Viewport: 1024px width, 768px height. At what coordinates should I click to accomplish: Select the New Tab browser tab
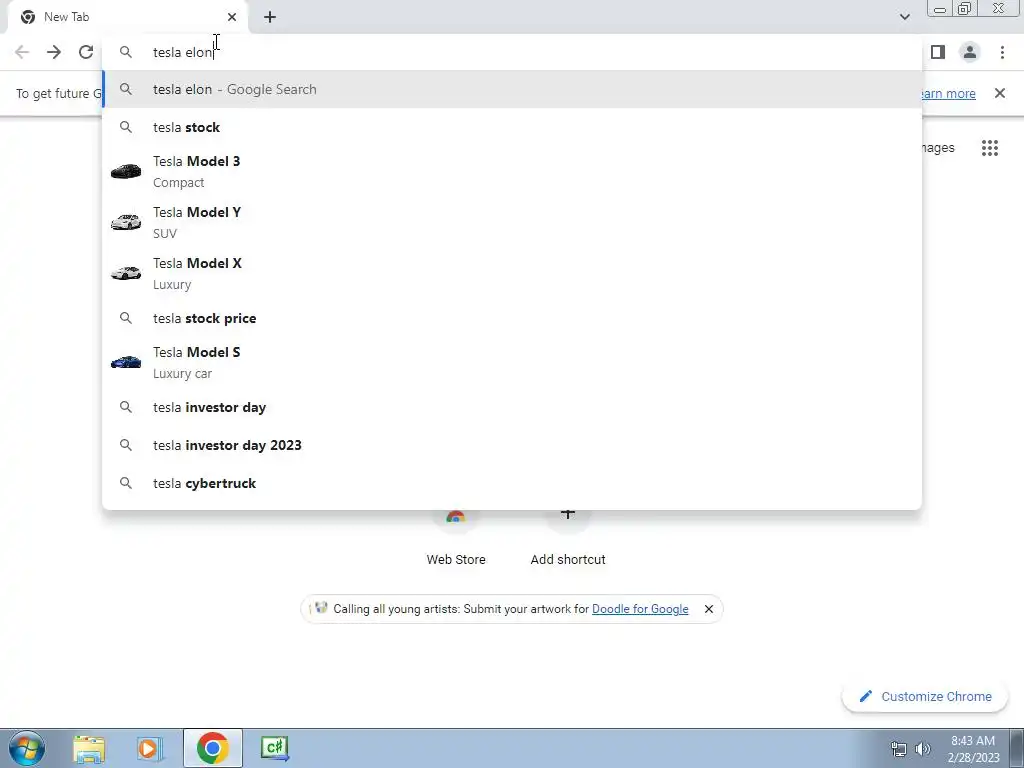click(127, 17)
